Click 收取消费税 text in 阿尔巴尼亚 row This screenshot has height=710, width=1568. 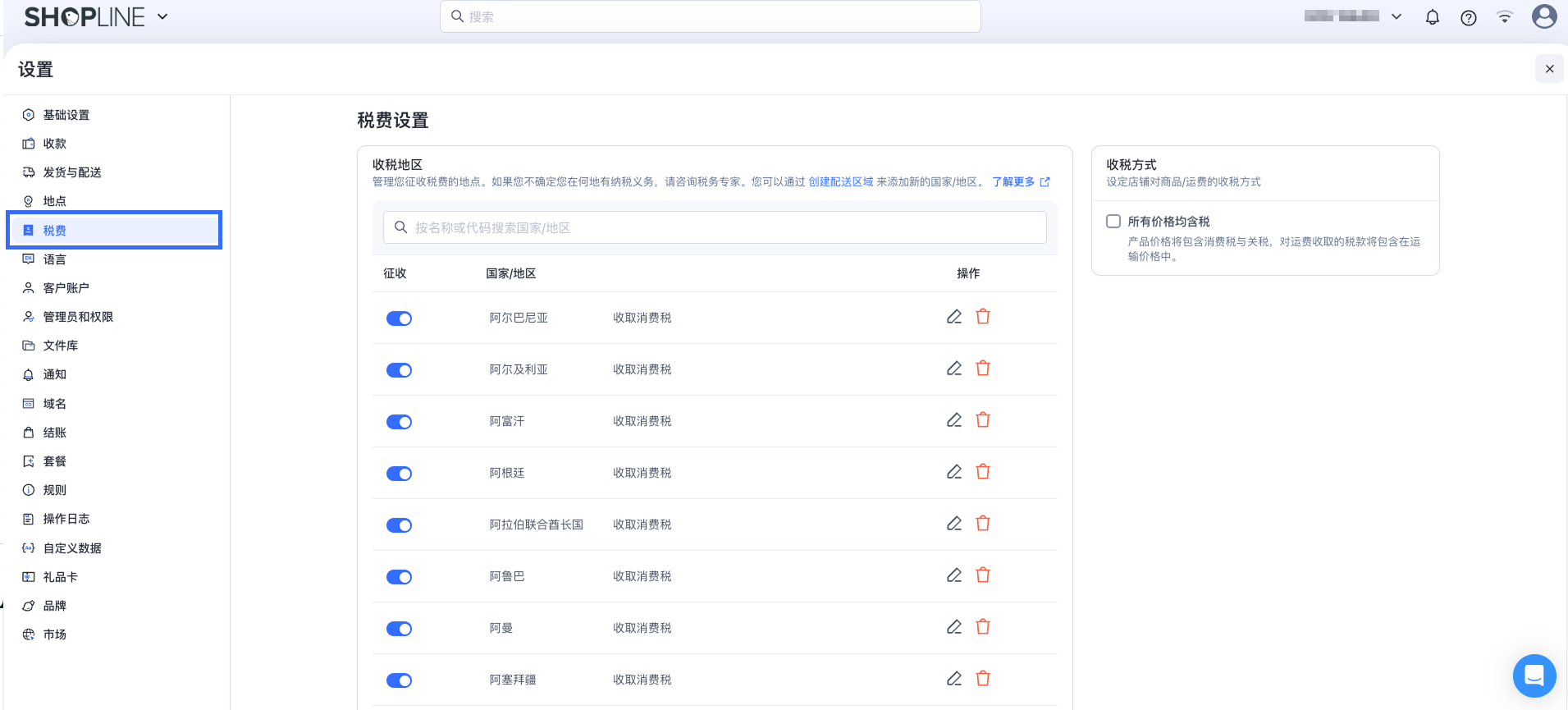coord(642,318)
